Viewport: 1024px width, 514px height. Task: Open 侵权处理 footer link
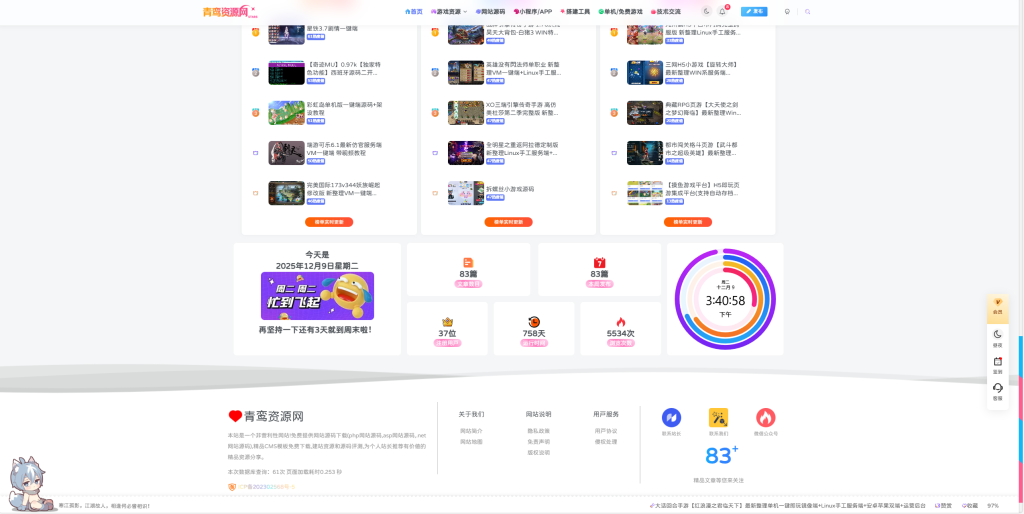click(606, 442)
